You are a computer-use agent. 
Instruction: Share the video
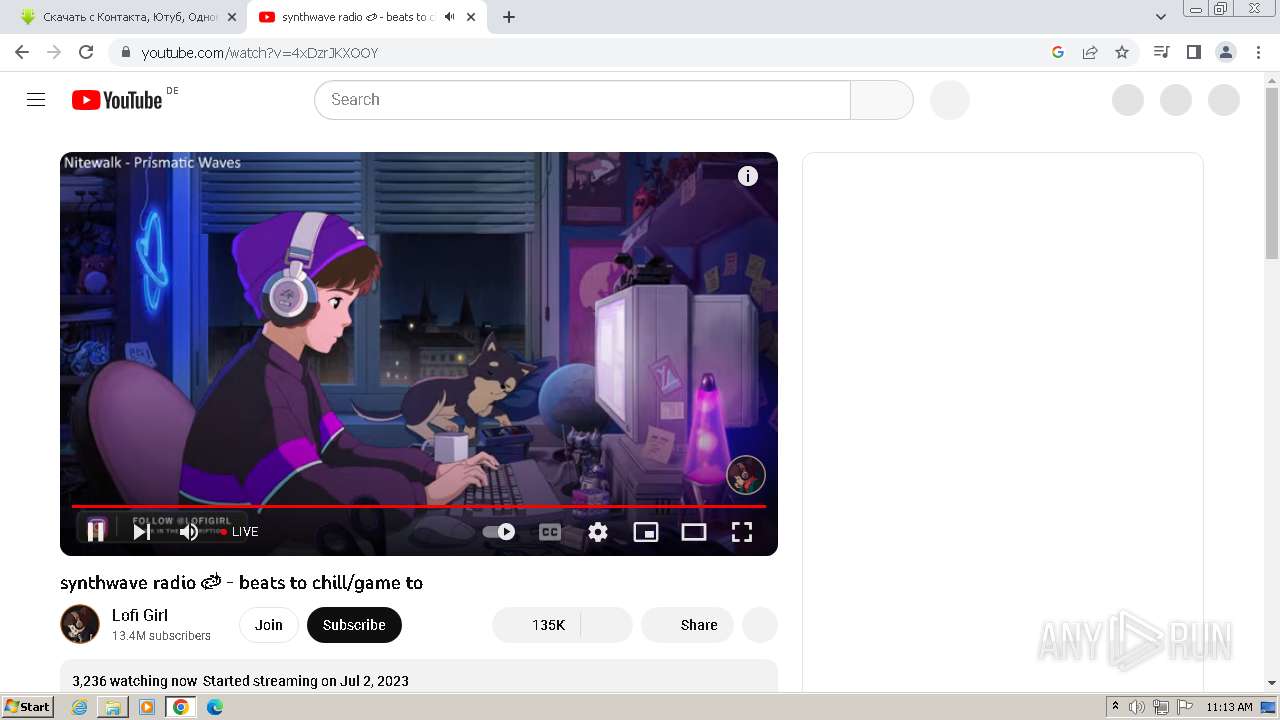[x=687, y=625]
